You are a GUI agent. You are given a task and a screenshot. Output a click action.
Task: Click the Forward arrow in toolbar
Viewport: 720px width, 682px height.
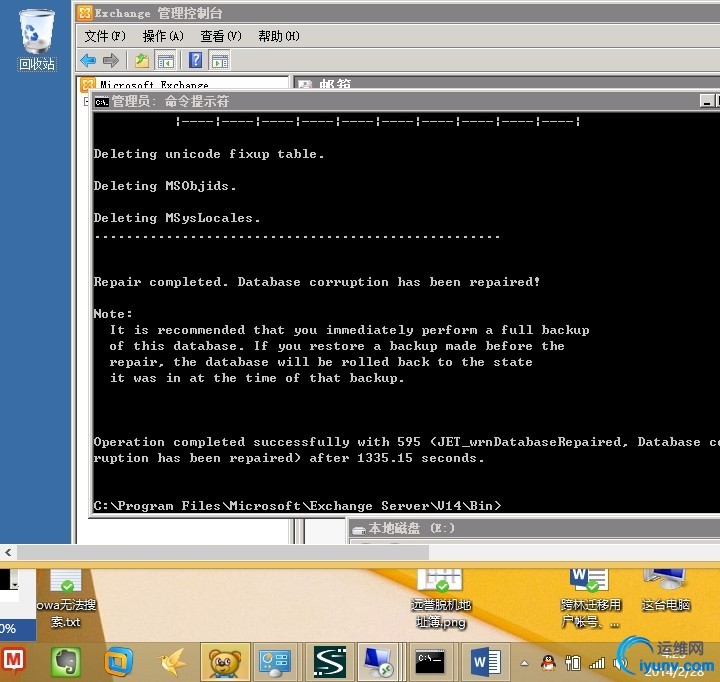coord(111,61)
